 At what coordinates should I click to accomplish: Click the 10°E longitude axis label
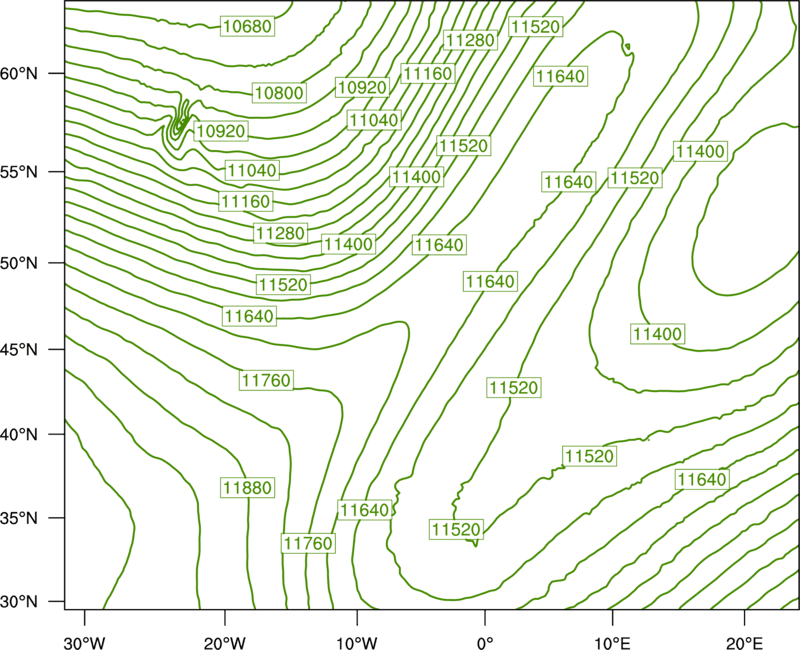[x=612, y=642]
